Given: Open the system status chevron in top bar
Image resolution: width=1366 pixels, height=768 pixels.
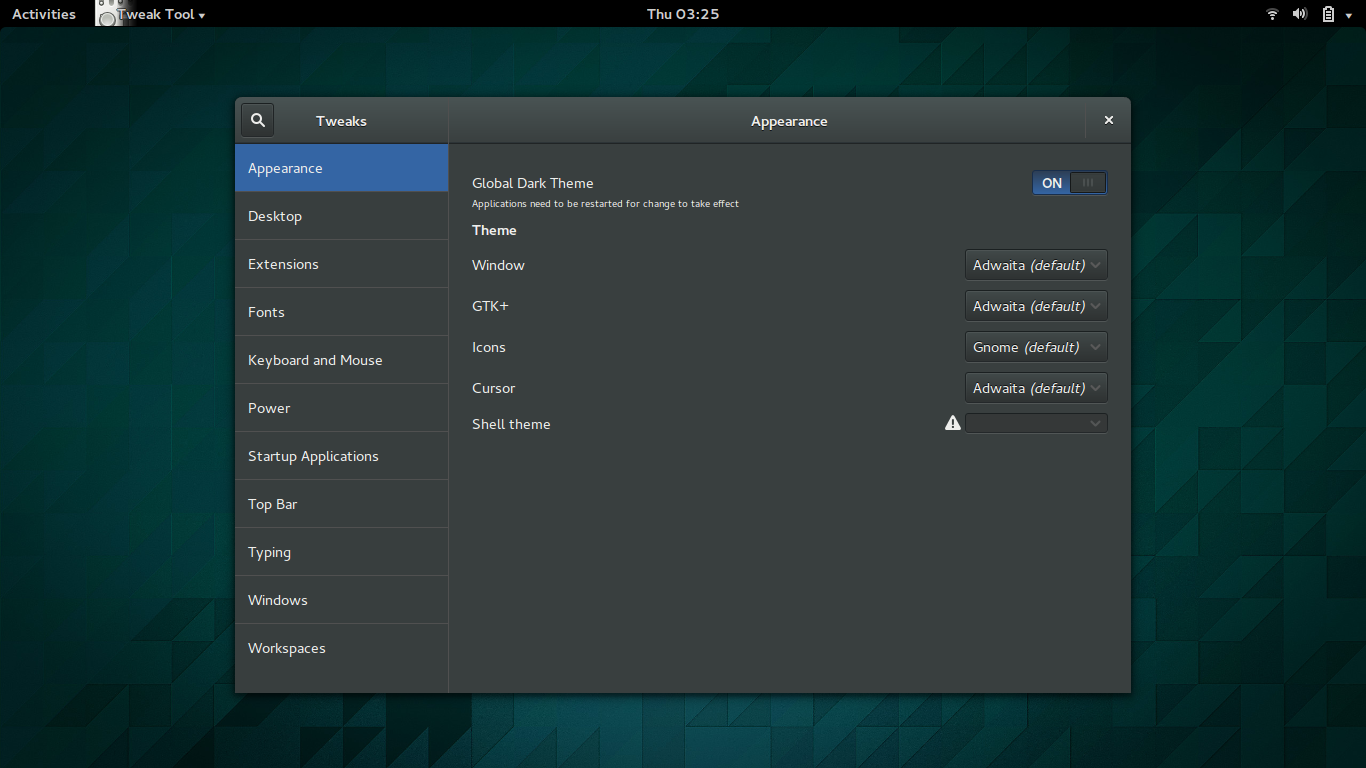Looking at the screenshot, I should pos(1349,13).
